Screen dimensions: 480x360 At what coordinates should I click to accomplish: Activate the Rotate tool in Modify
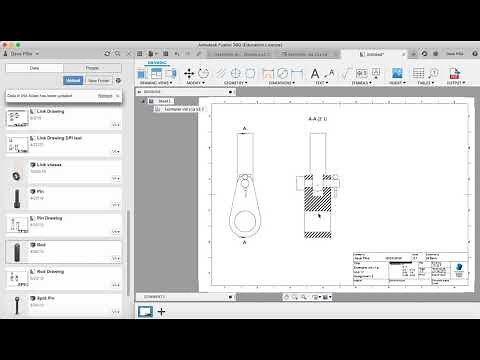pos(203,73)
